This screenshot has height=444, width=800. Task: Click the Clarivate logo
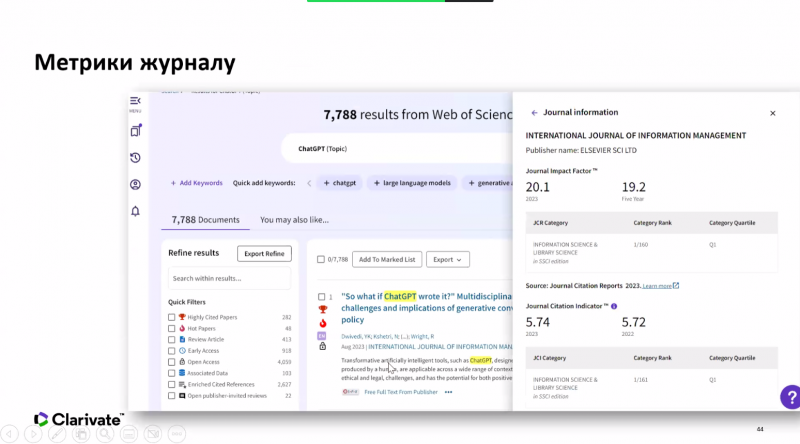point(79,420)
